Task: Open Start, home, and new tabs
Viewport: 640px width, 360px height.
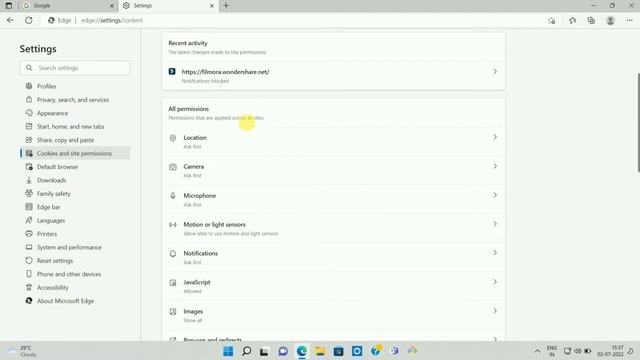Action: pyautogui.click(x=70, y=127)
